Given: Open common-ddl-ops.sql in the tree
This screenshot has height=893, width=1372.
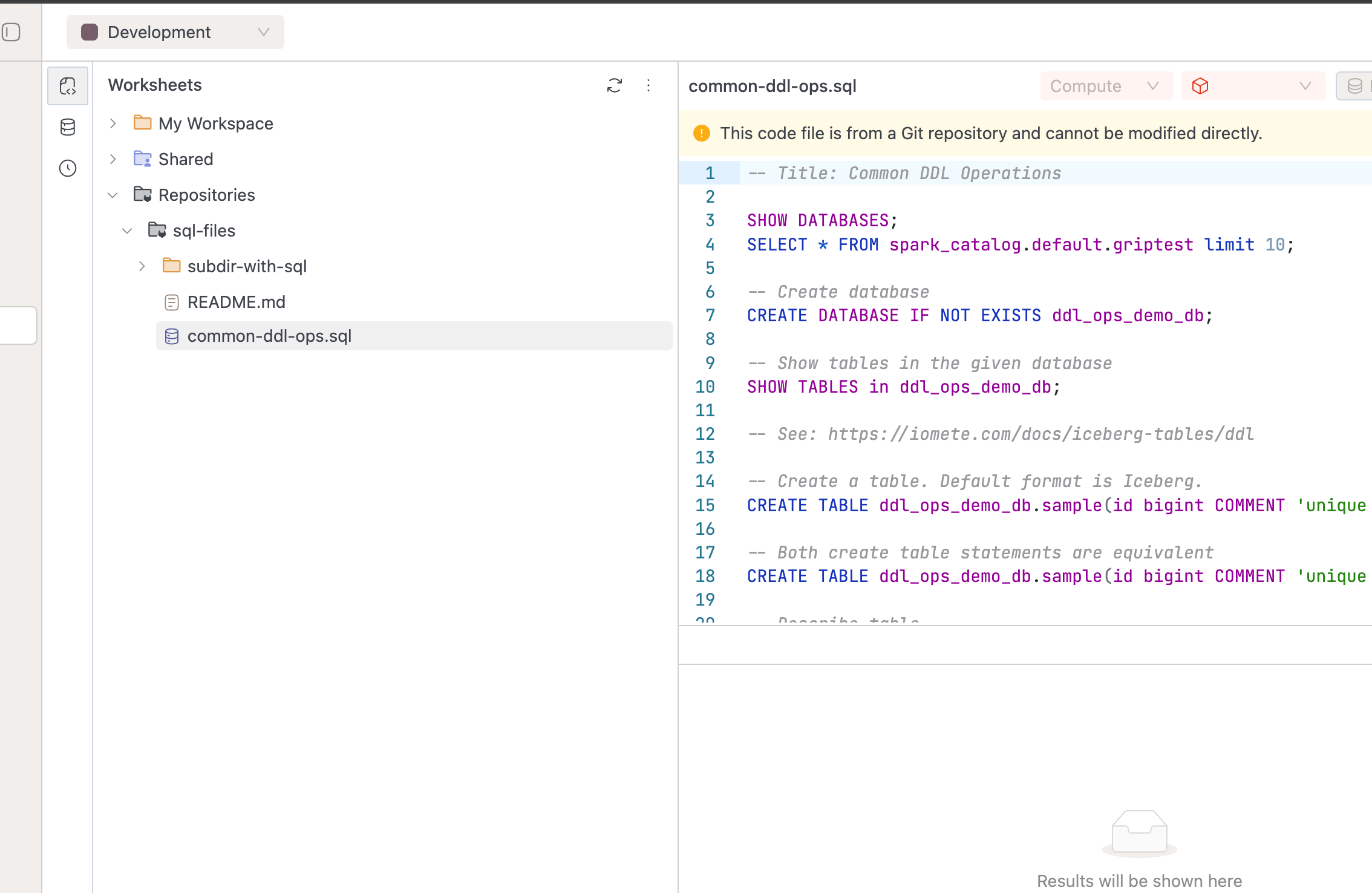Looking at the screenshot, I should tap(414, 336).
